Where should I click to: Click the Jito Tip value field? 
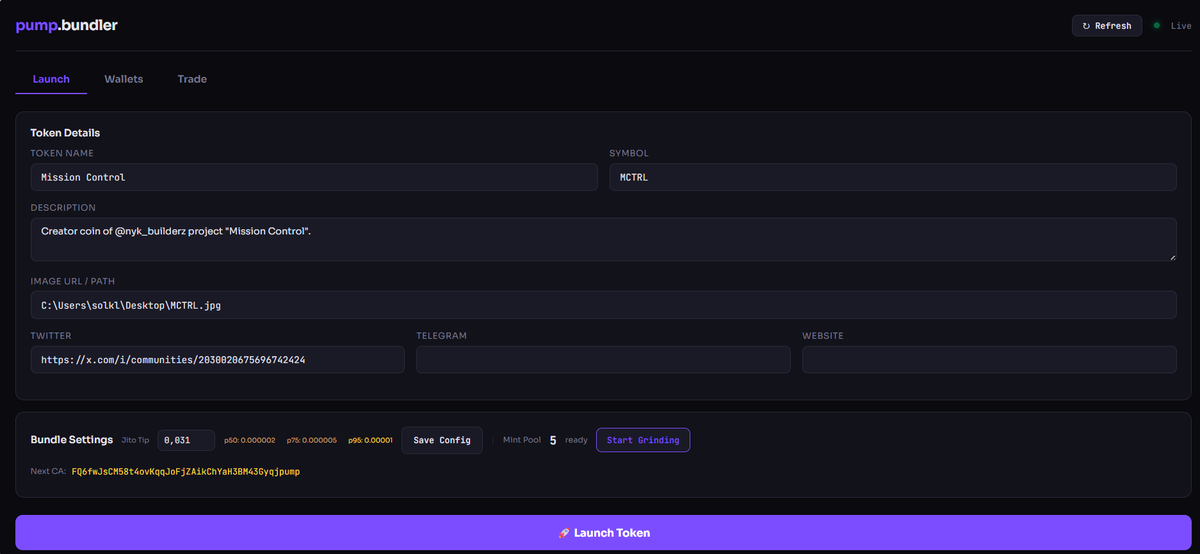(186, 440)
